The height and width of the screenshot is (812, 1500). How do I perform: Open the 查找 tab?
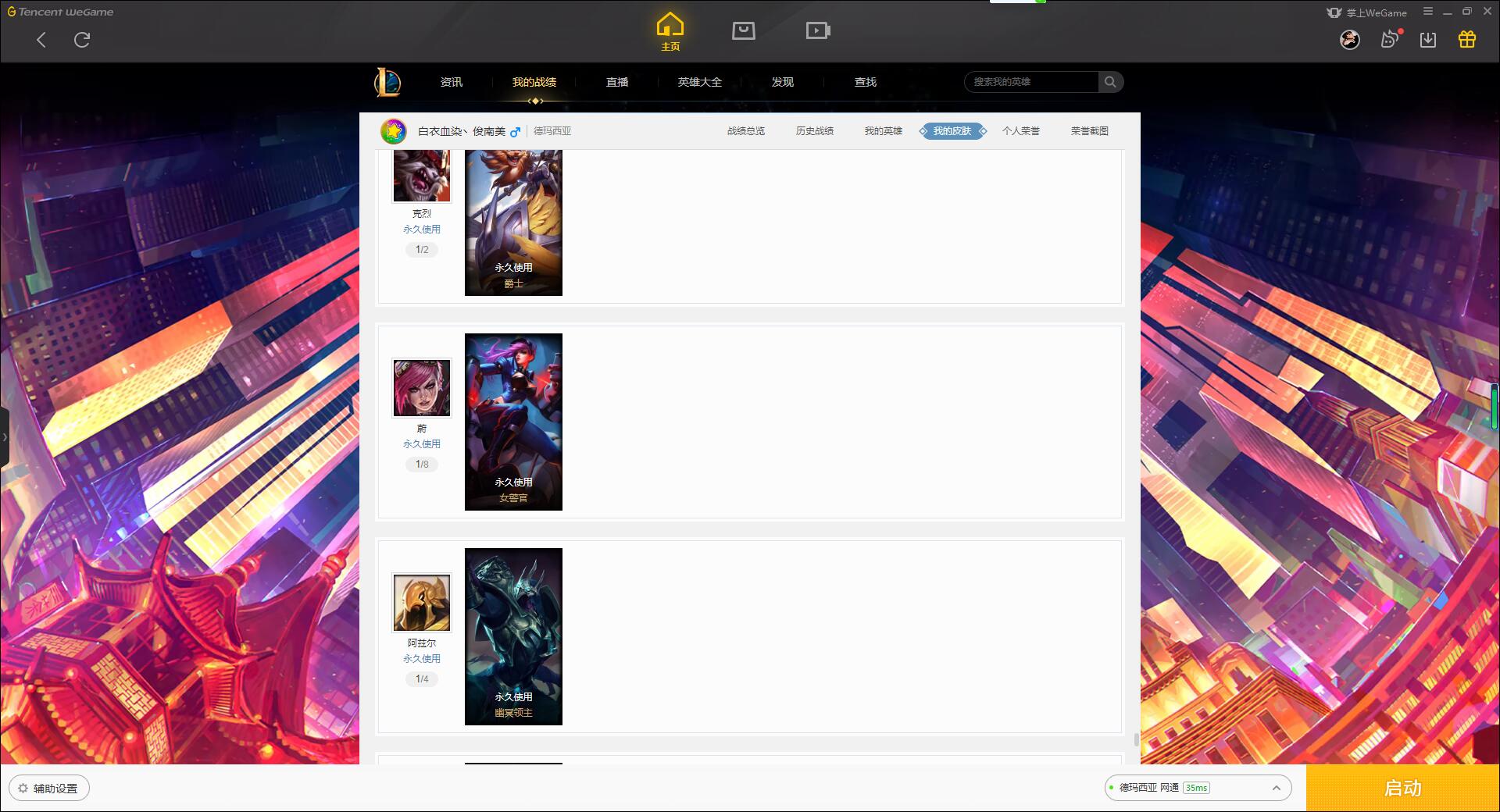(866, 82)
